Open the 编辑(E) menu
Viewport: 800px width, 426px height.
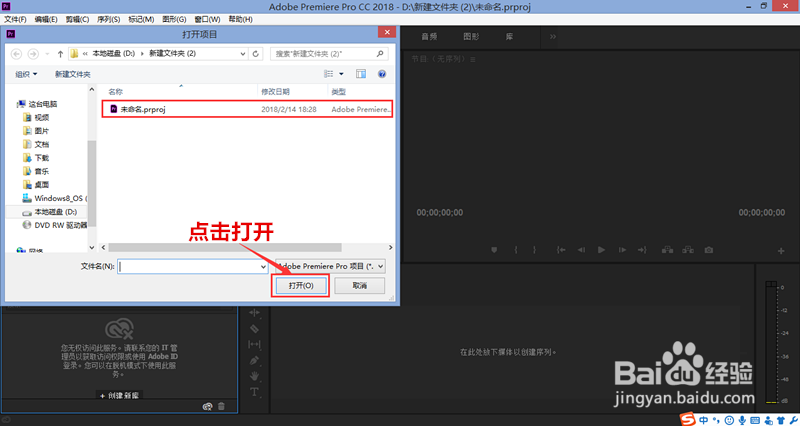tap(46, 19)
